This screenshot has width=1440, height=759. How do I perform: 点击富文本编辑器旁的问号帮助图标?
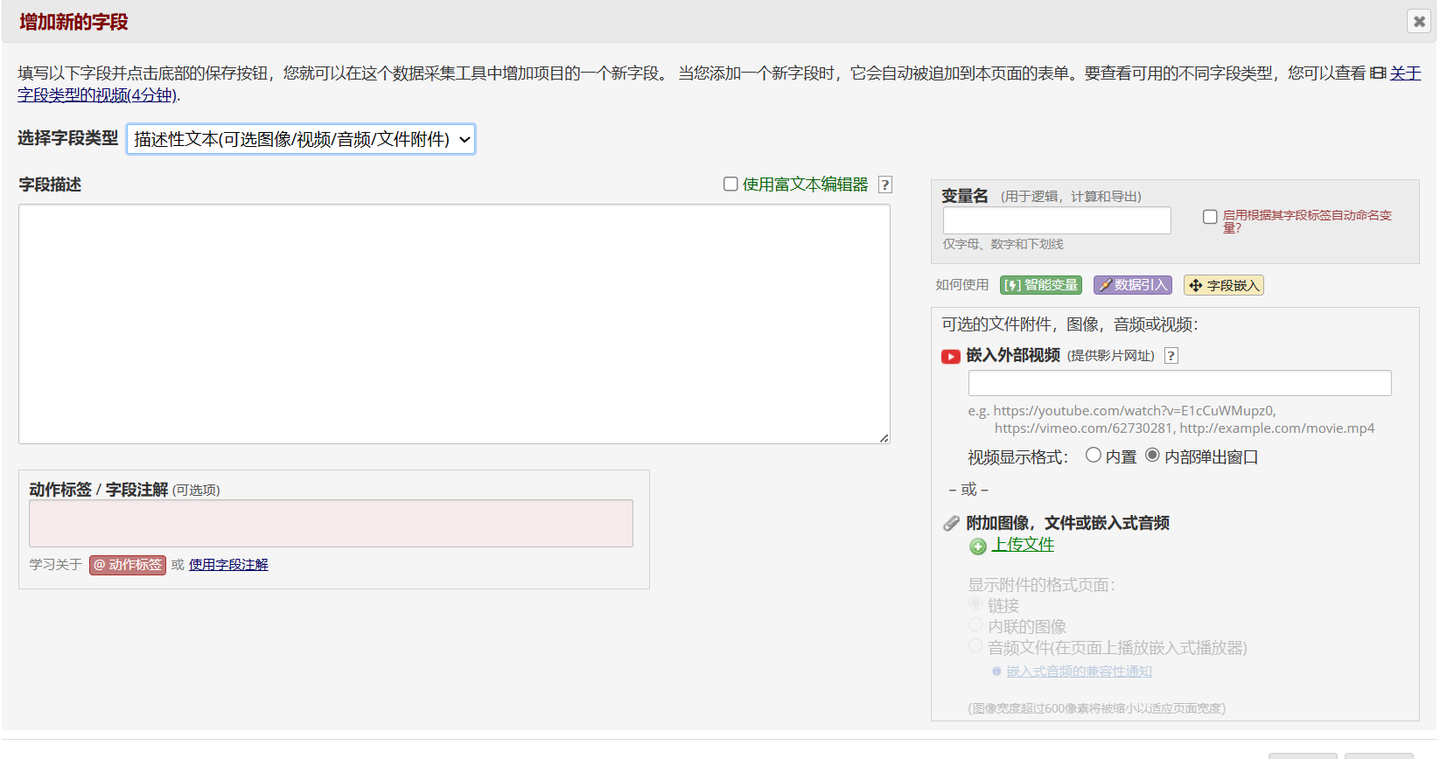point(884,183)
